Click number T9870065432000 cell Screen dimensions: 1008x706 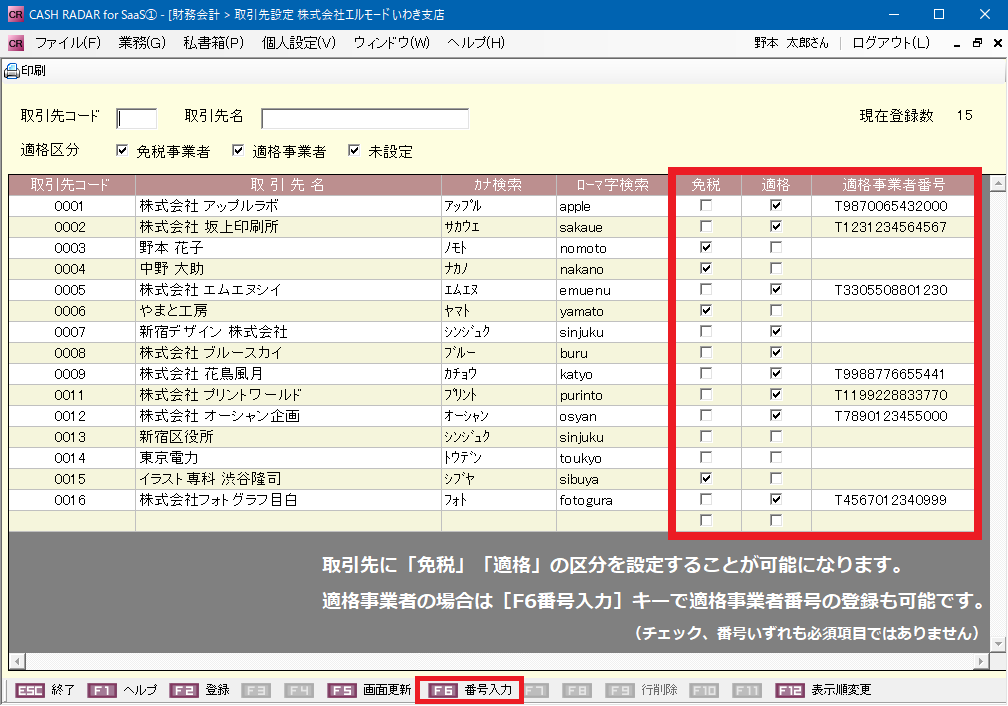pyautogui.click(x=894, y=206)
